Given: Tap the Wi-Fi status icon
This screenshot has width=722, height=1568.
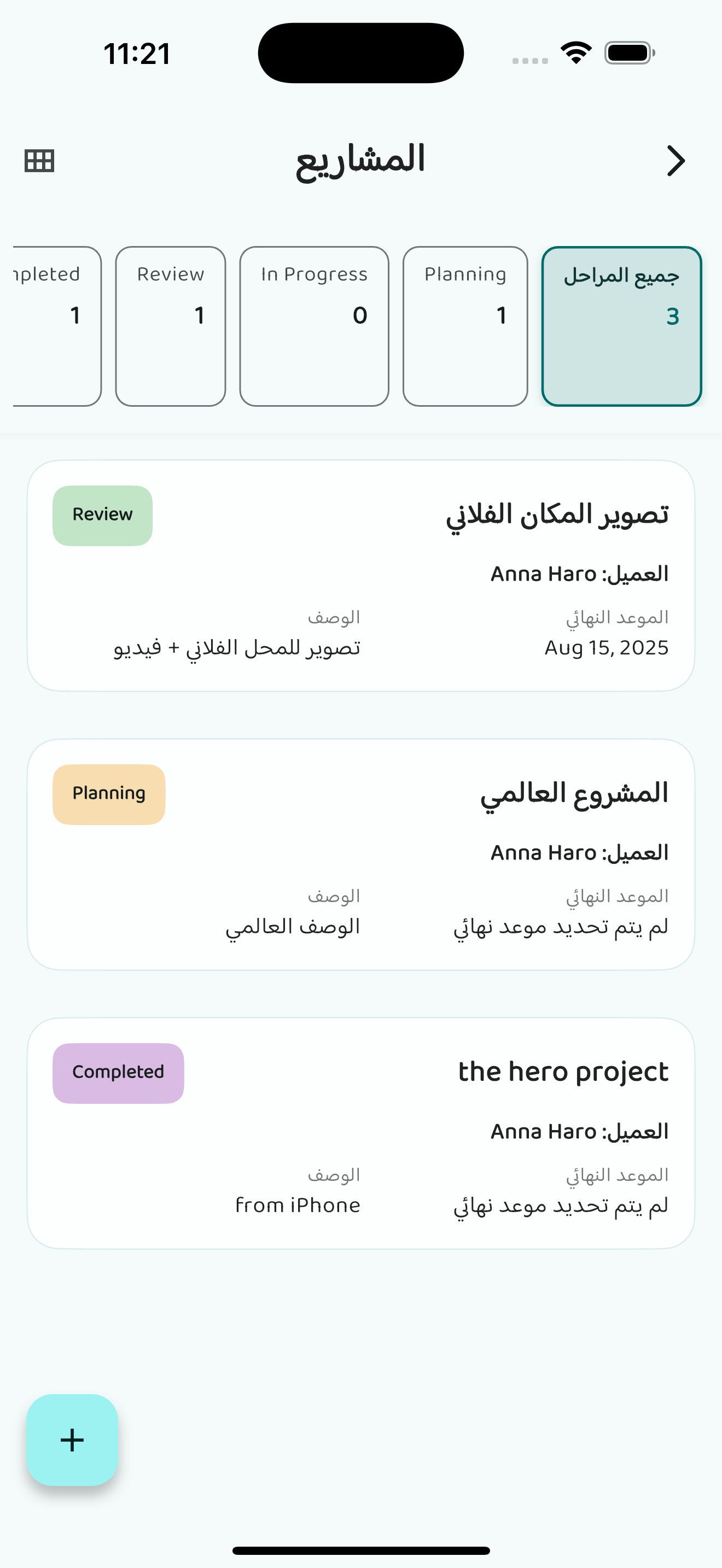Looking at the screenshot, I should pyautogui.click(x=576, y=53).
